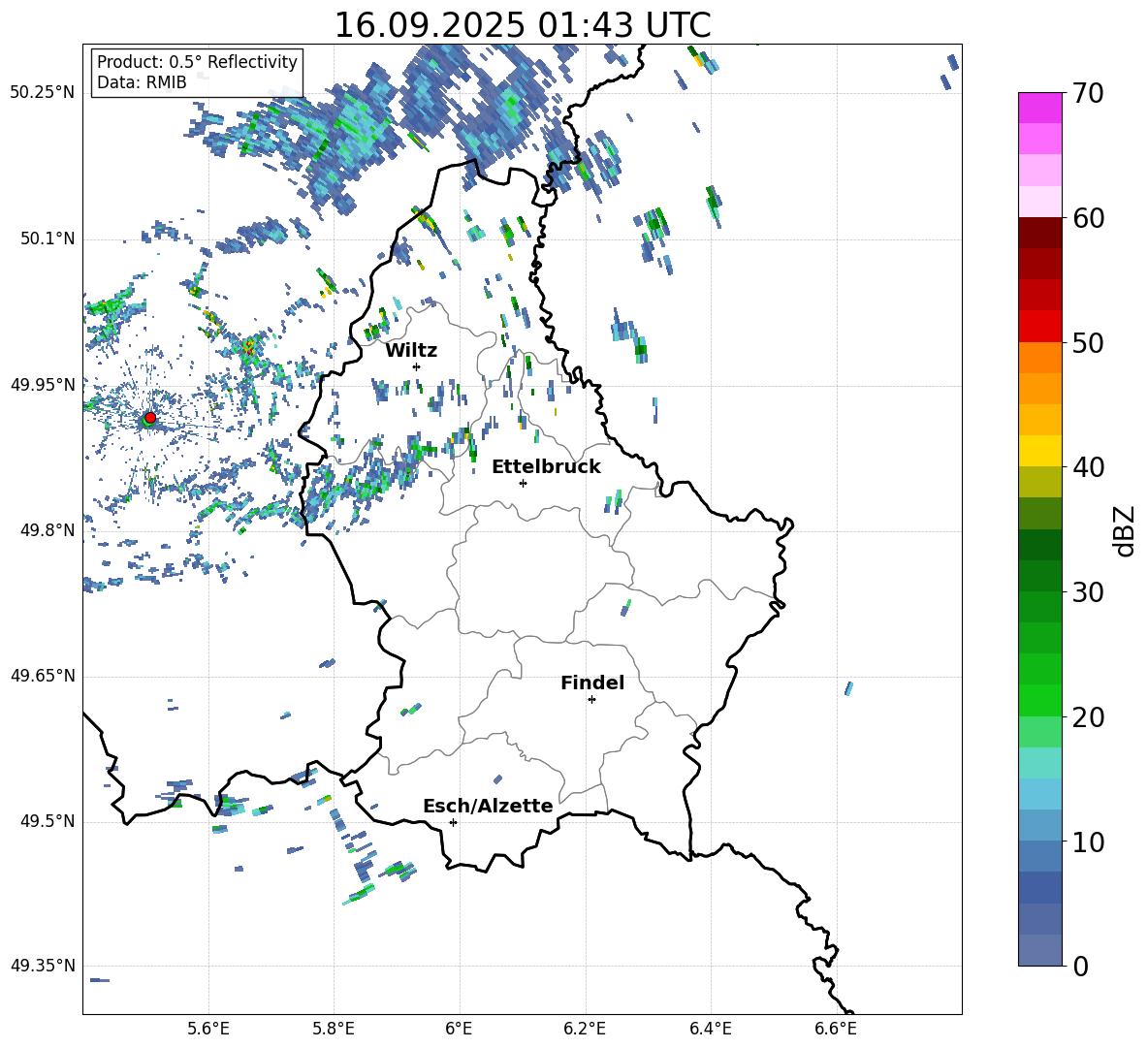Click the 10 colorbar tick label
This screenshot has width=1148, height=1048.
click(x=1087, y=842)
